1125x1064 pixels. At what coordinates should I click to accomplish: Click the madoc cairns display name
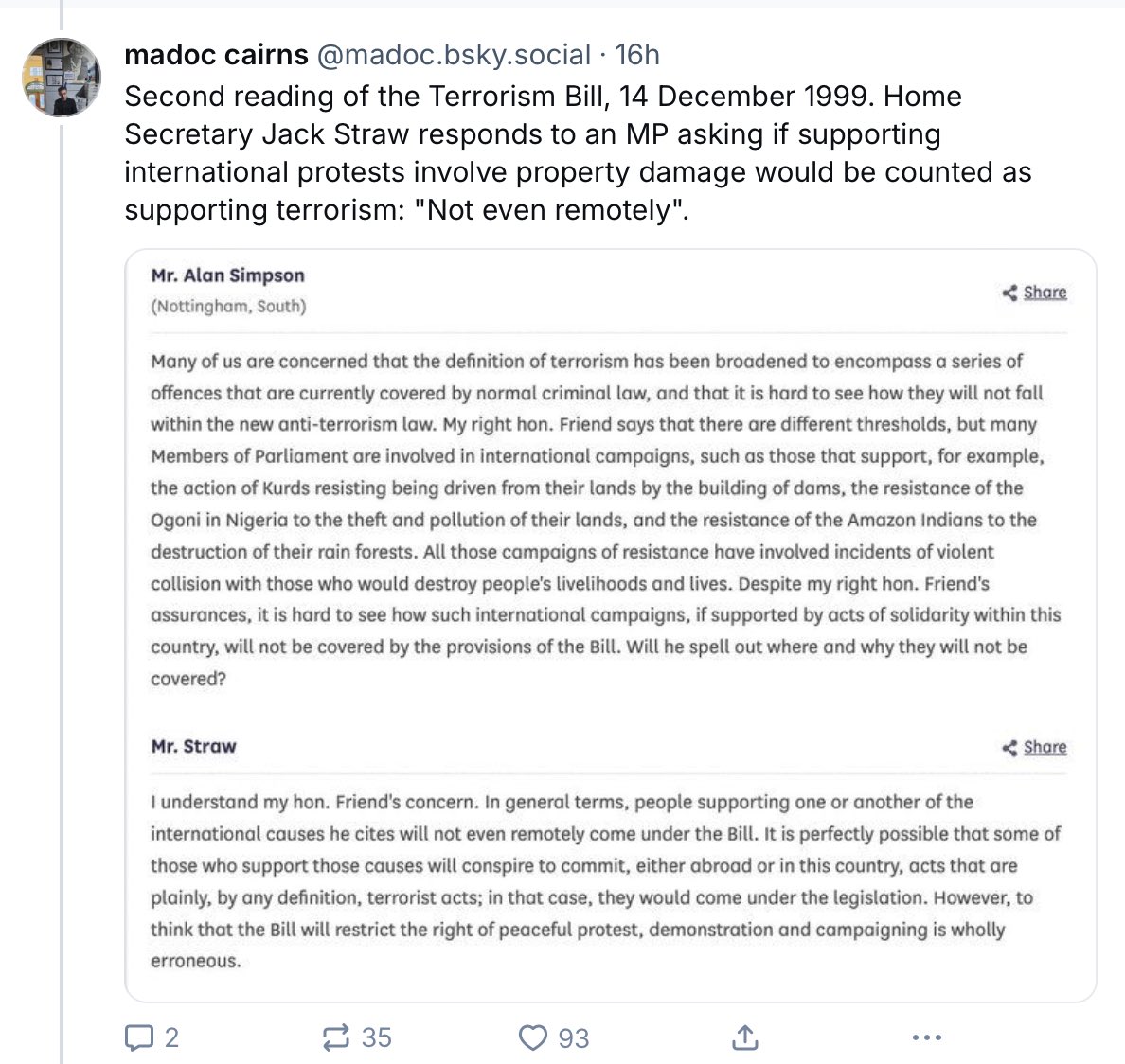point(216,55)
